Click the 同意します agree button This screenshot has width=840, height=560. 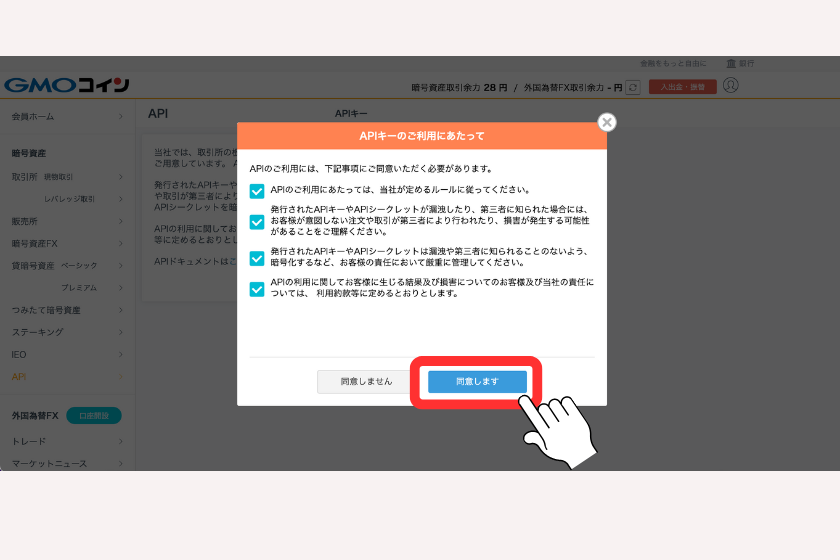click(477, 382)
